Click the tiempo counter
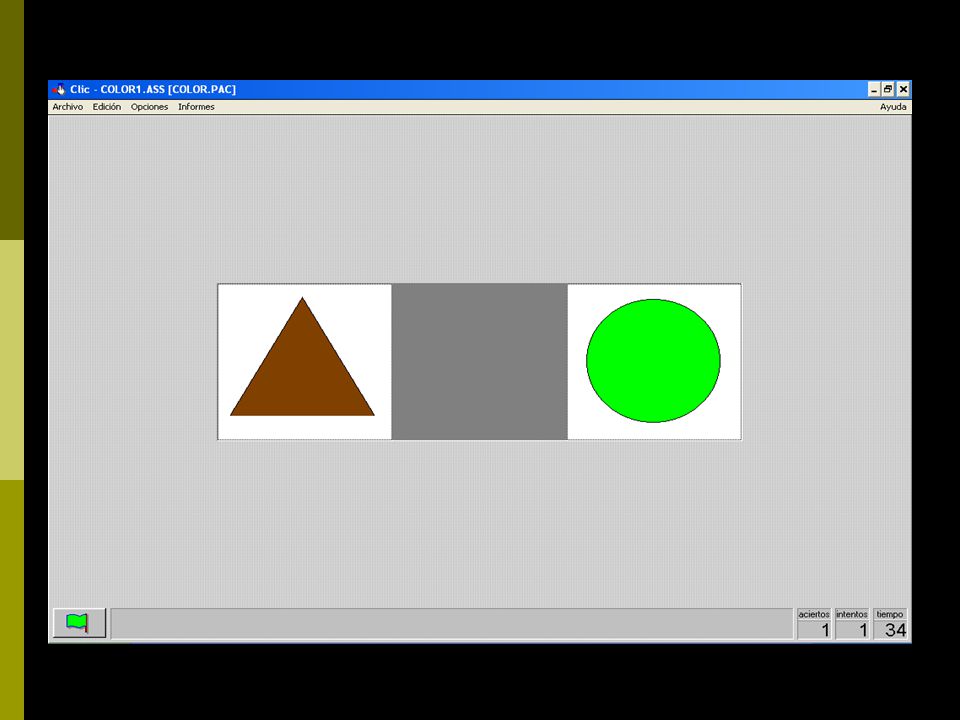The height and width of the screenshot is (720, 960). coord(890,624)
